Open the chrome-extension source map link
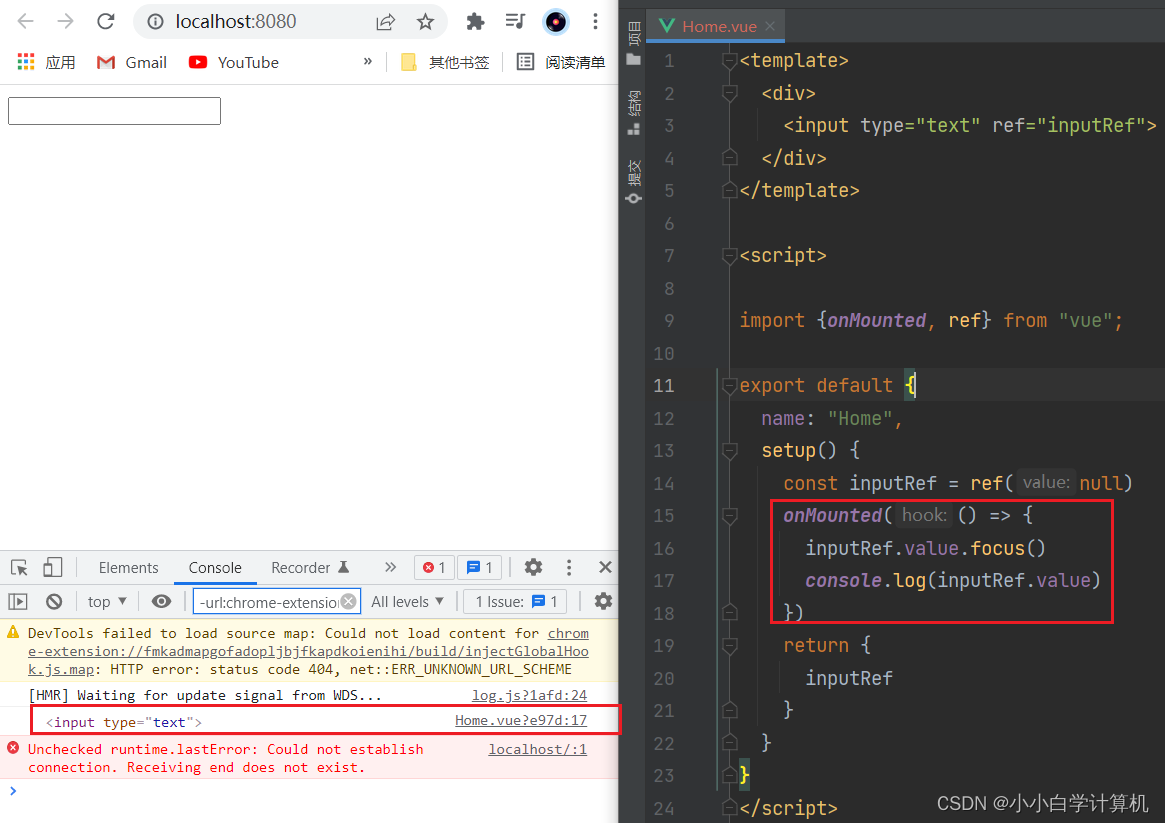 [x=308, y=651]
